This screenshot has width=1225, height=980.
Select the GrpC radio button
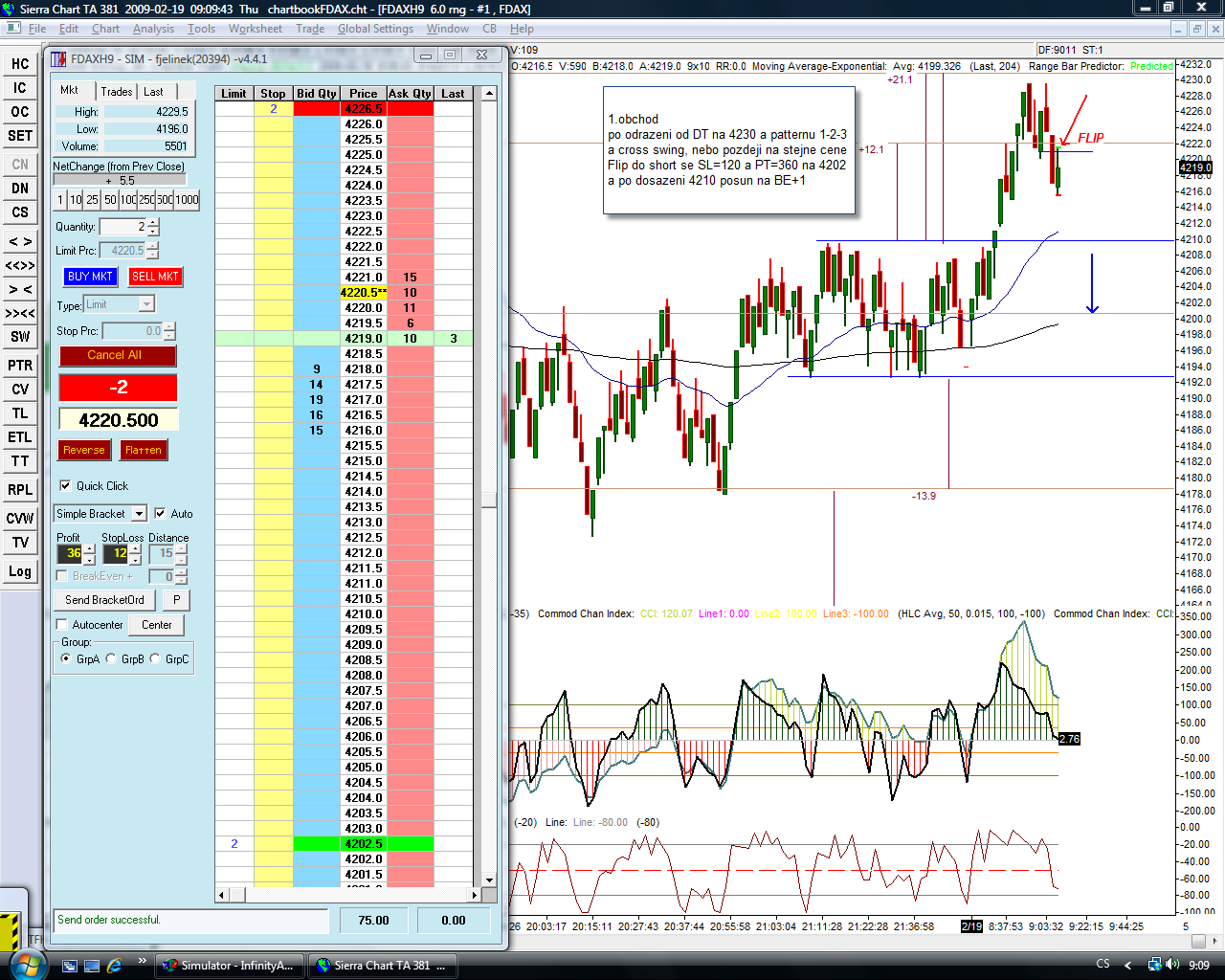(155, 658)
